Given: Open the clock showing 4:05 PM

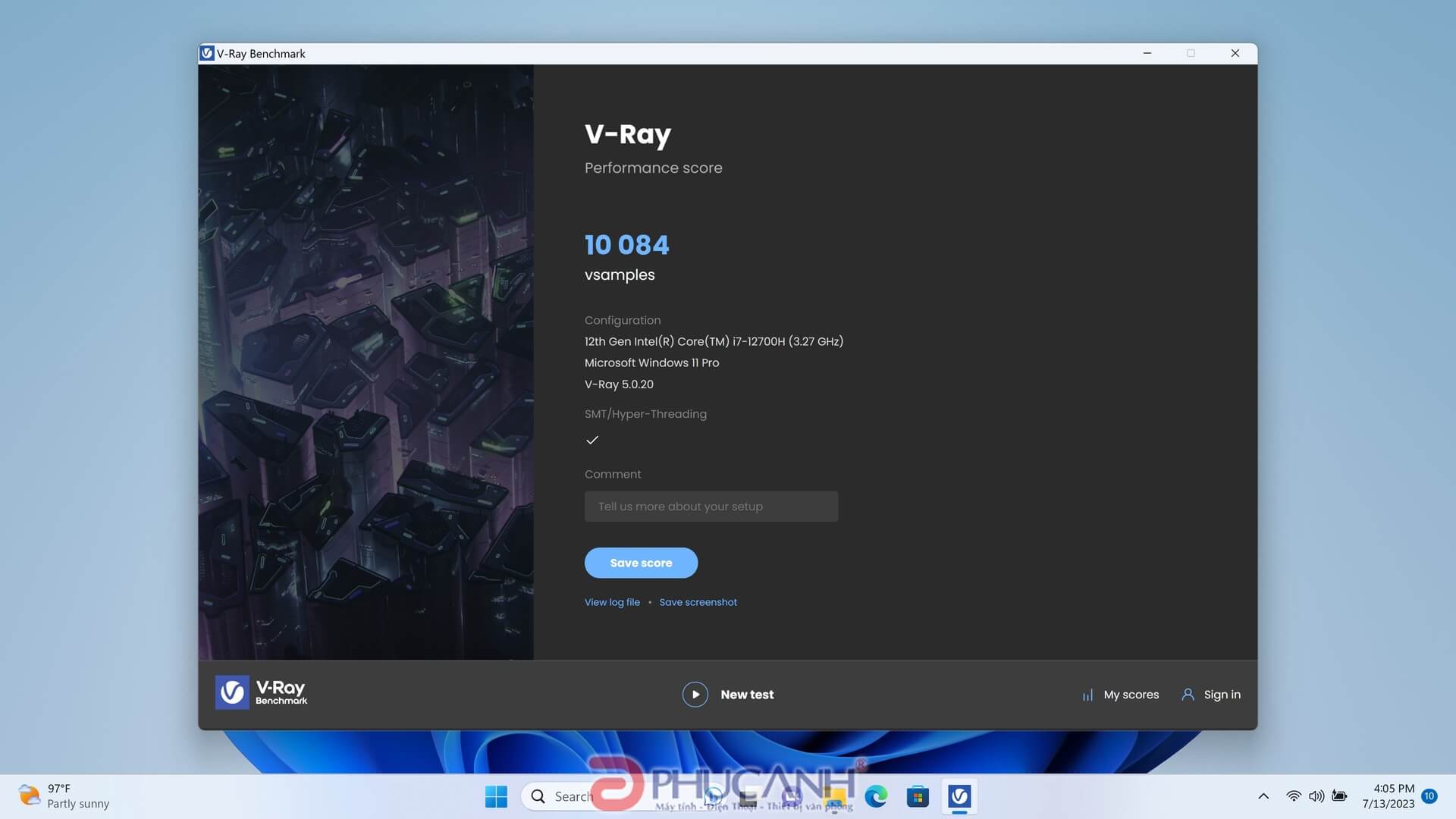Looking at the screenshot, I should coord(1388,796).
